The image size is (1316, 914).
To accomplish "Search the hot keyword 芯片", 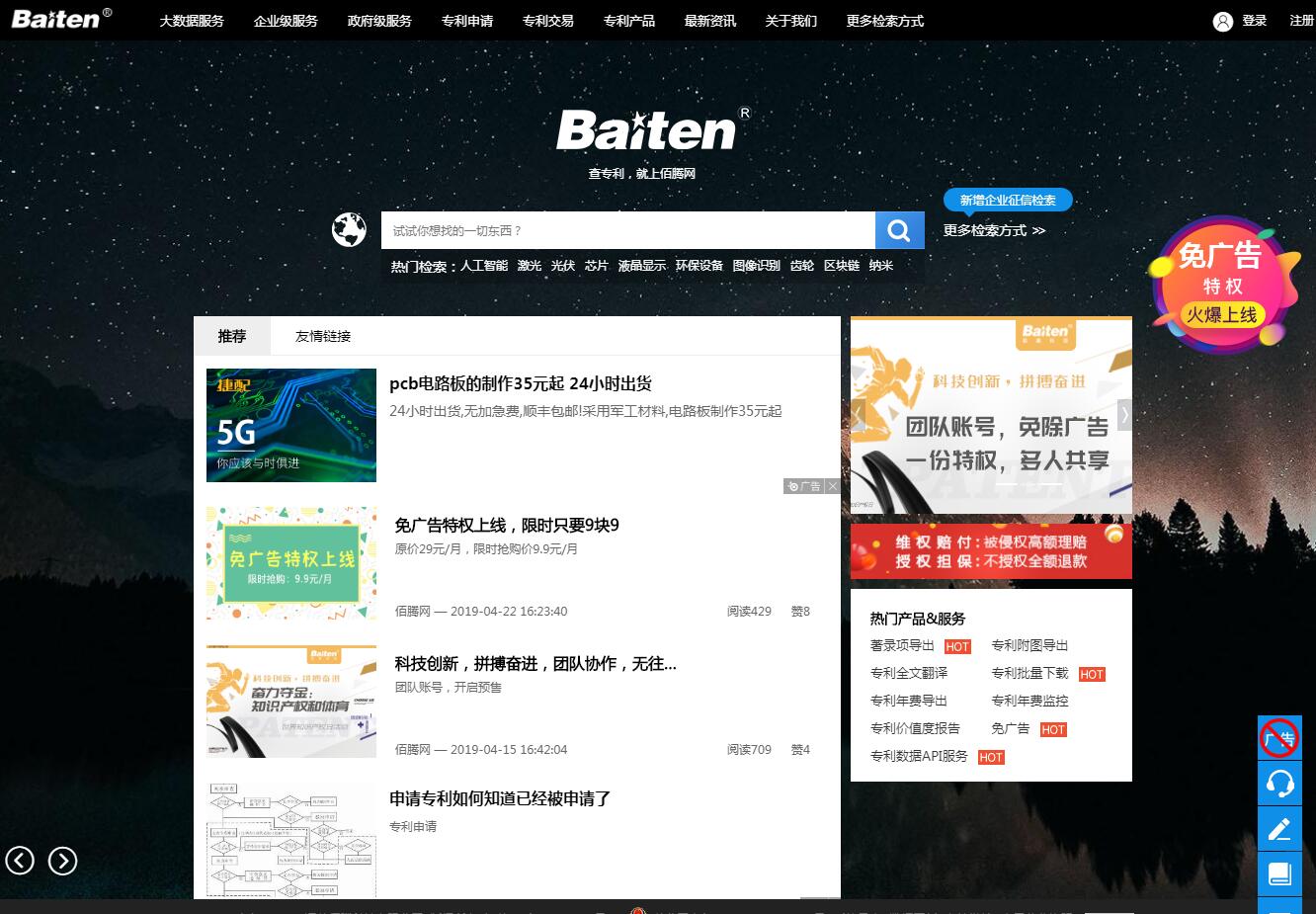I will (x=597, y=266).
